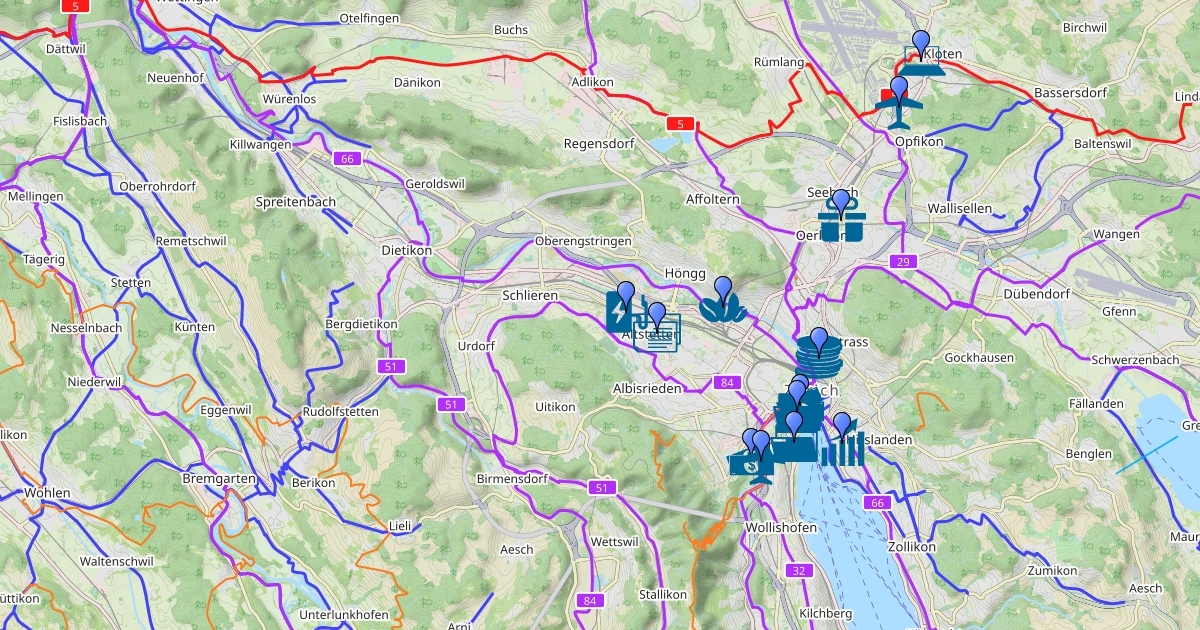Open the bar chart marker near Hirslanden
1200x630 pixels.
tap(841, 441)
